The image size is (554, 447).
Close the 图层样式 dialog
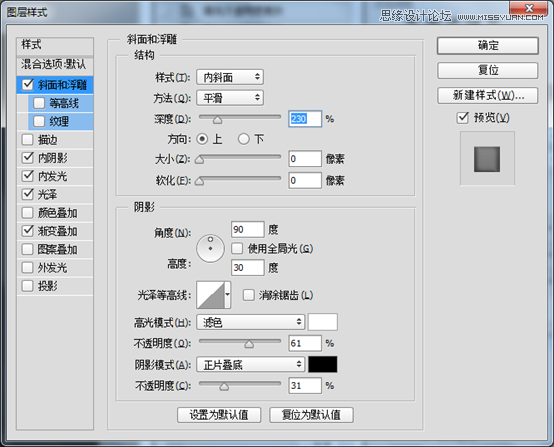tap(529, 8)
